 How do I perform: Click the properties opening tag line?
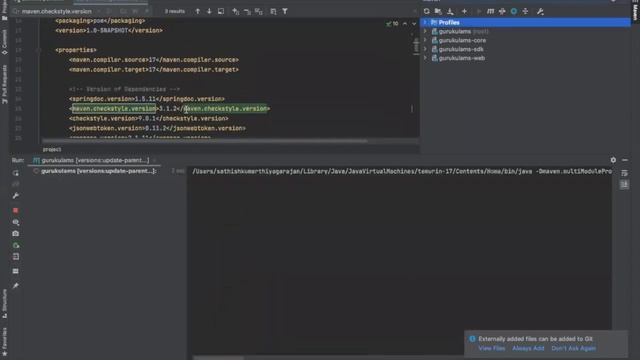click(x=76, y=50)
